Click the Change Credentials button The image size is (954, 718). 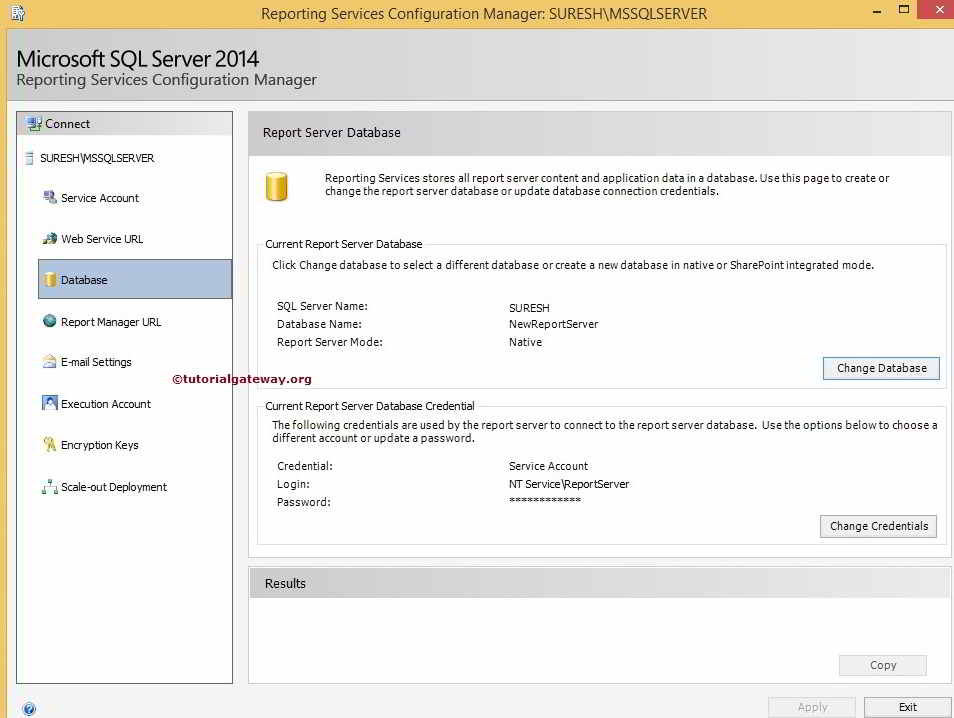(877, 525)
